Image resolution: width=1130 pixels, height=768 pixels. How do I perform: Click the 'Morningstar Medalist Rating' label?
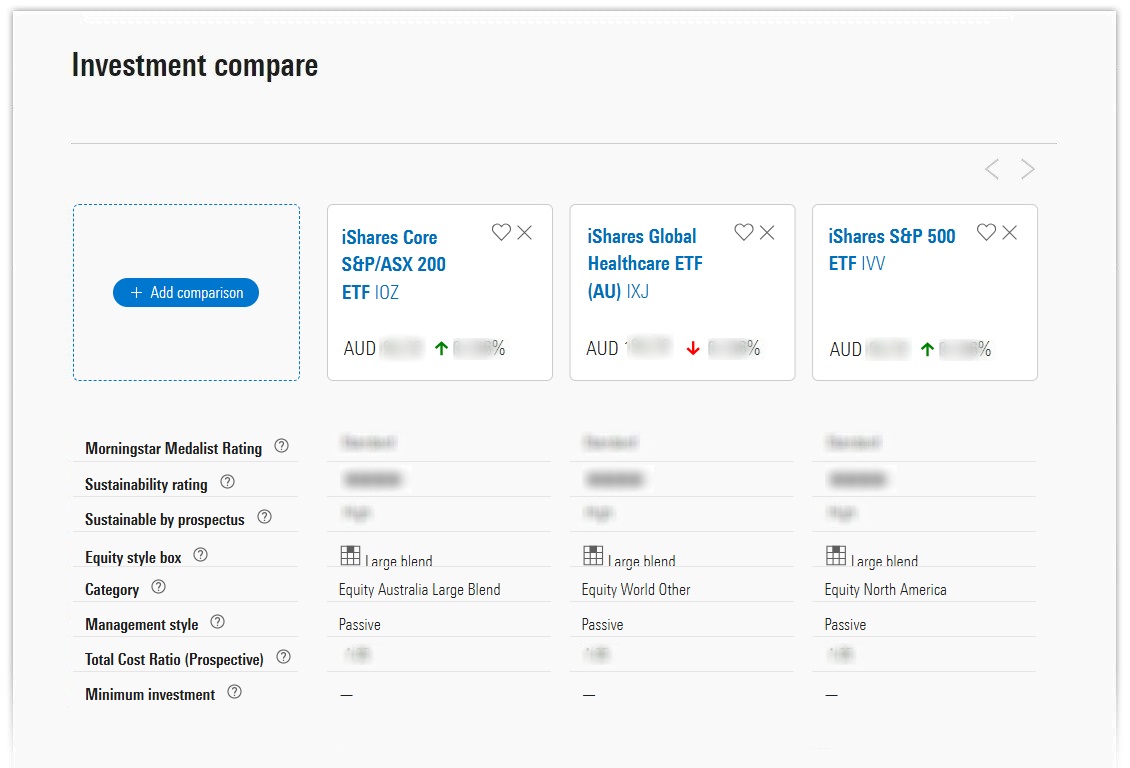click(174, 448)
